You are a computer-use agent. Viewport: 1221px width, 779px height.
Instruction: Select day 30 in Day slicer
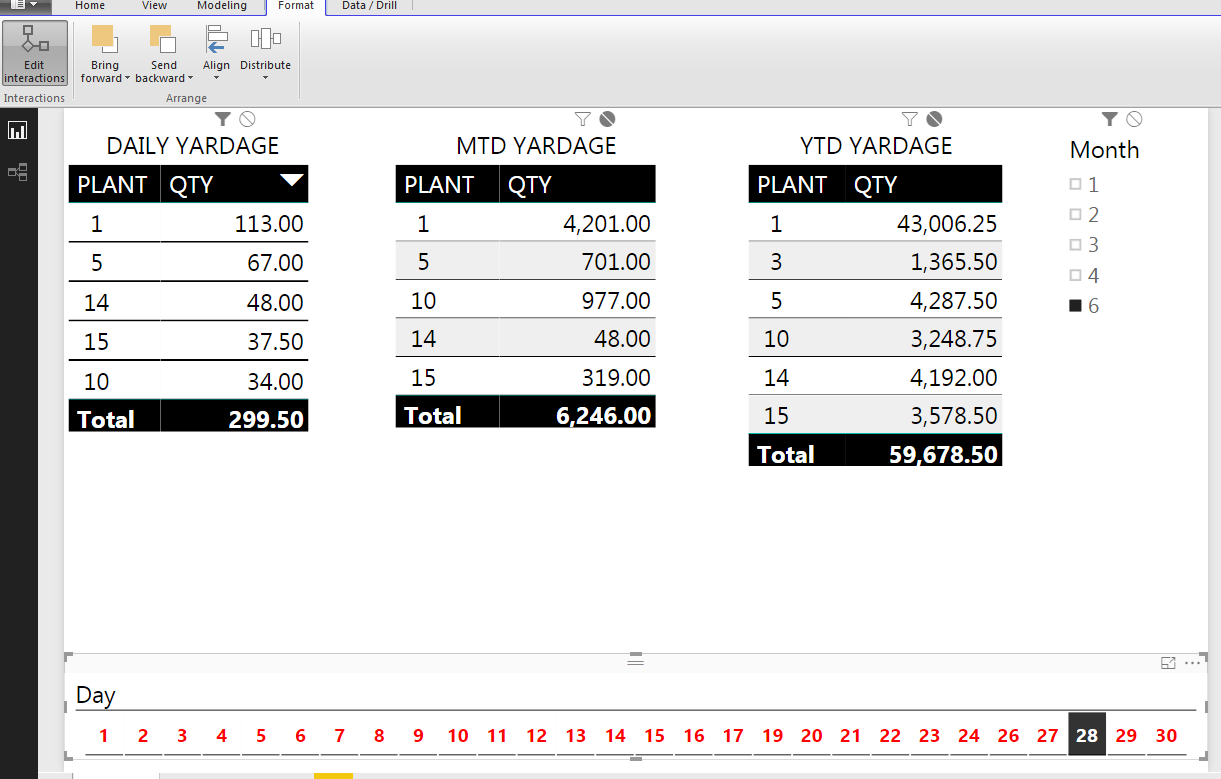click(x=1166, y=735)
